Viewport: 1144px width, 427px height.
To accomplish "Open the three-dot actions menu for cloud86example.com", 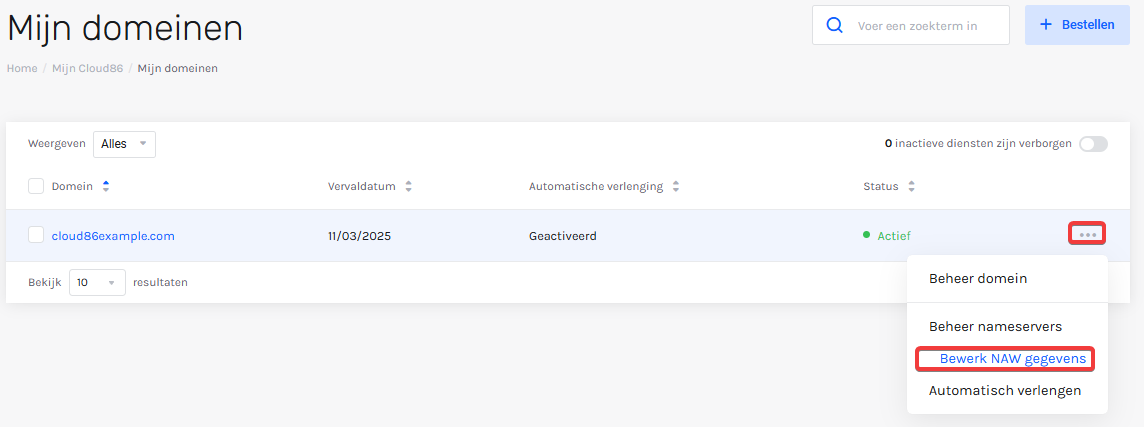I will coord(1087,234).
